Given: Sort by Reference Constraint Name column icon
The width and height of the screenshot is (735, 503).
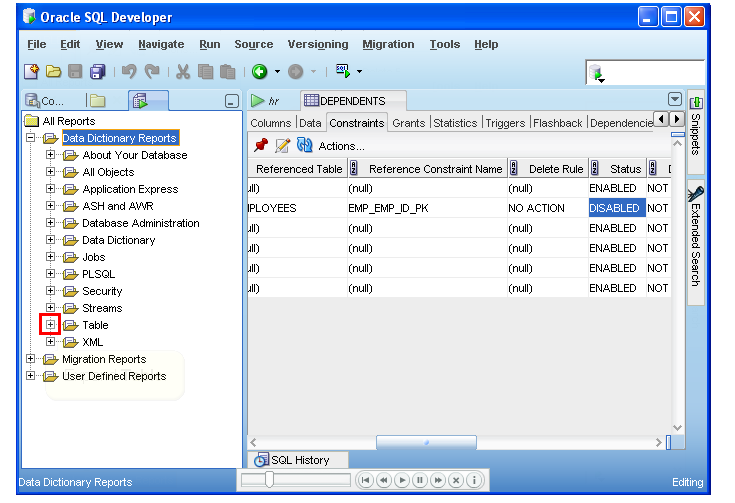Looking at the screenshot, I should click(354, 168).
